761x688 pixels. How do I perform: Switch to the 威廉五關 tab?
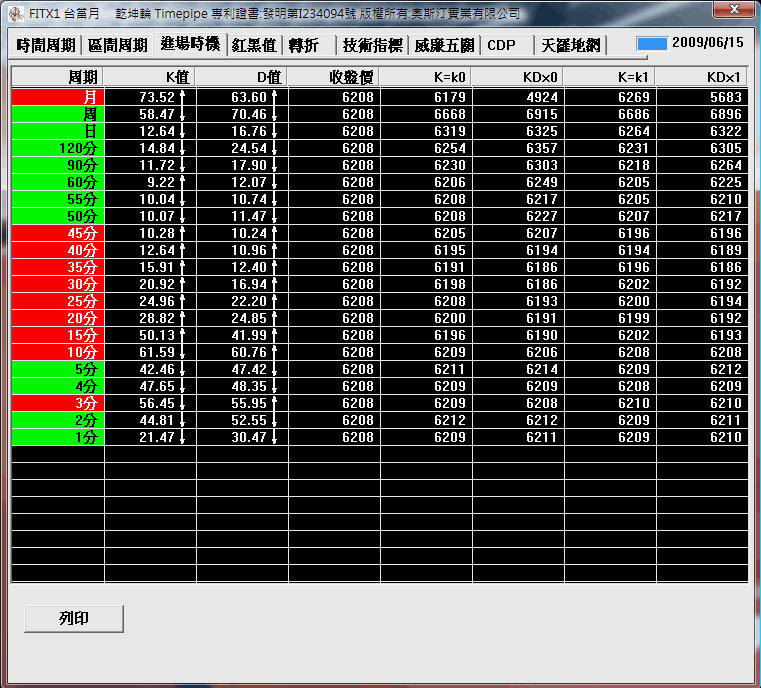click(x=444, y=46)
